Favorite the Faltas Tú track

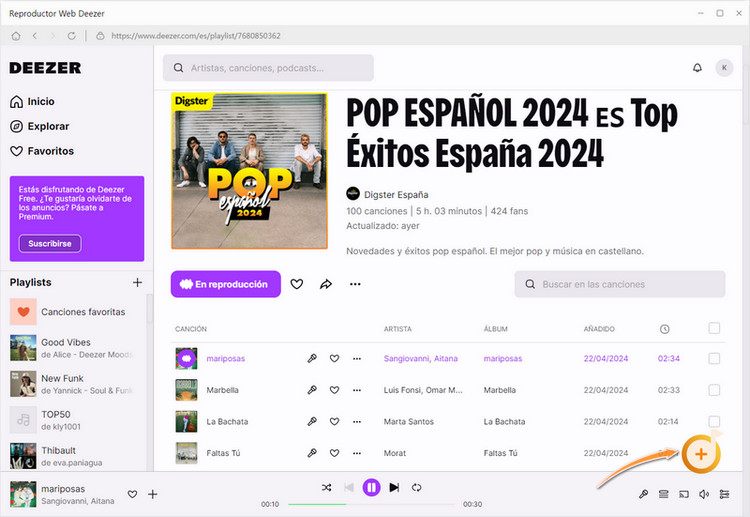coord(334,453)
